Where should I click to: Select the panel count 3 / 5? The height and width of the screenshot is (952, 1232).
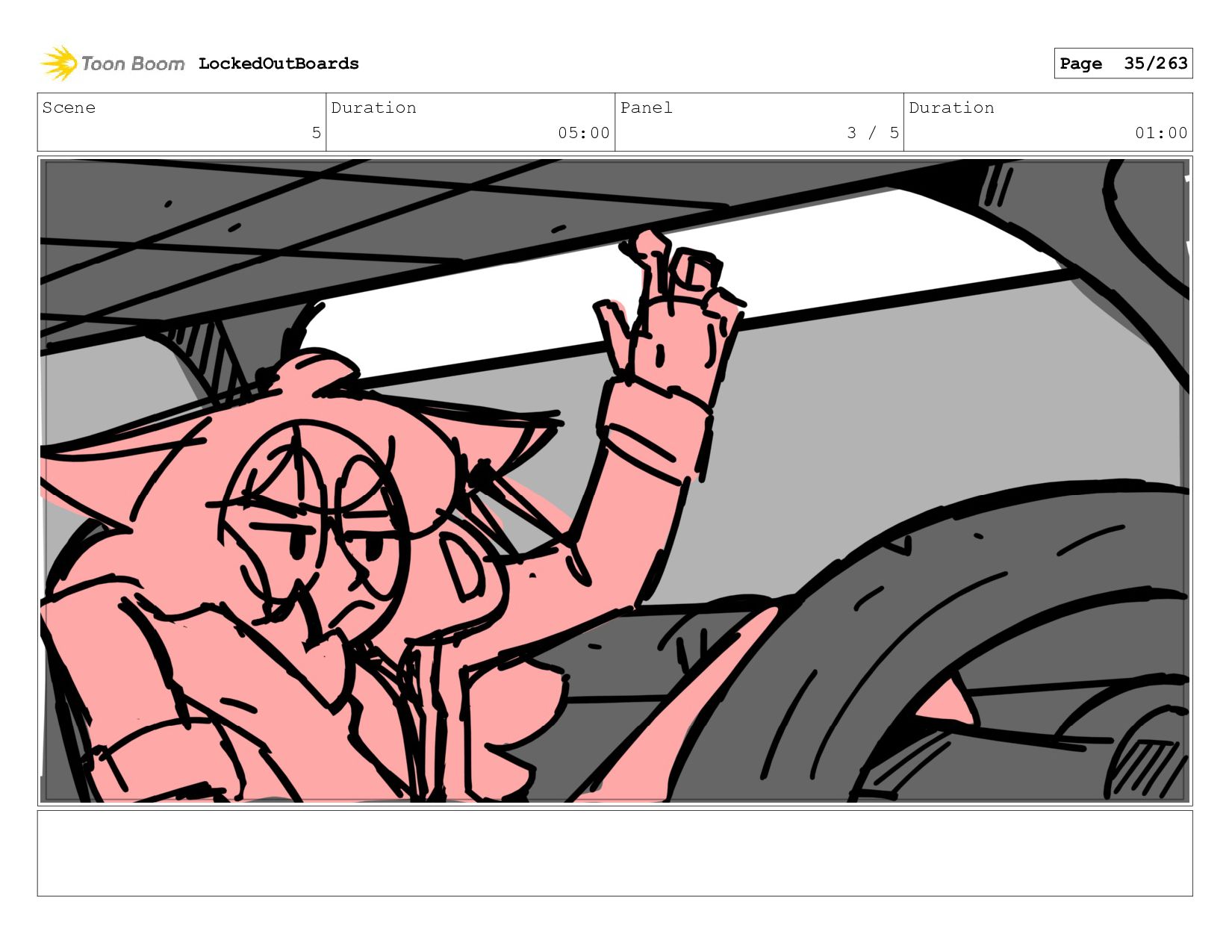click(x=873, y=133)
